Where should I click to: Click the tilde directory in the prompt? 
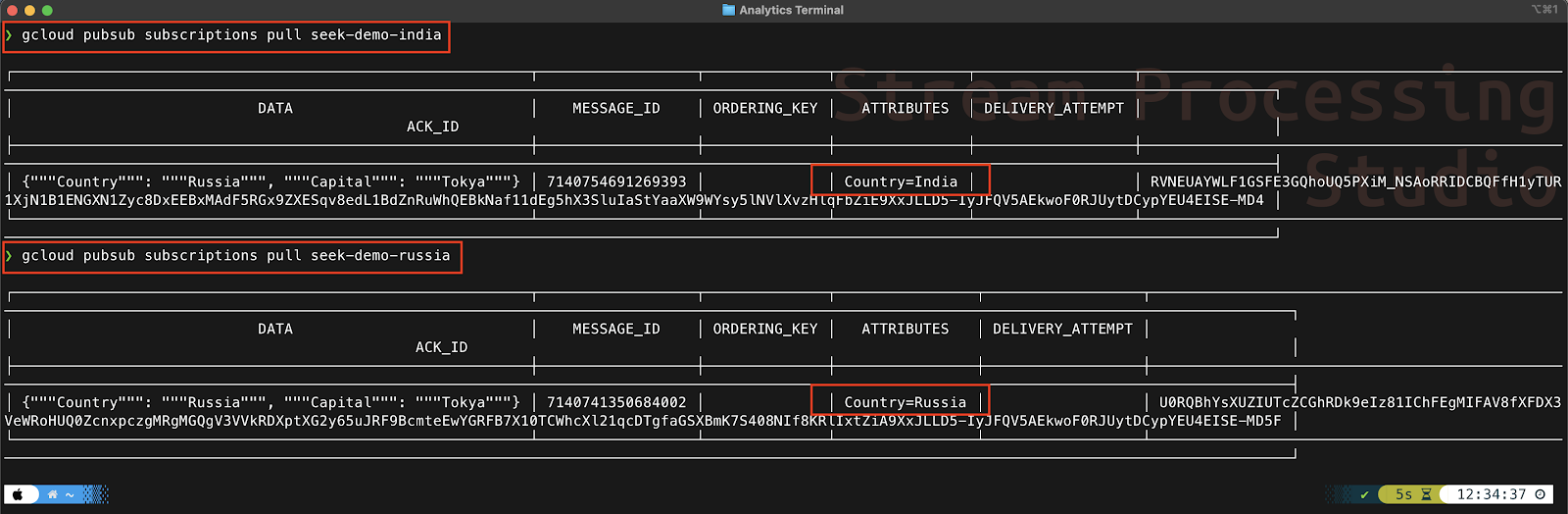point(70,495)
